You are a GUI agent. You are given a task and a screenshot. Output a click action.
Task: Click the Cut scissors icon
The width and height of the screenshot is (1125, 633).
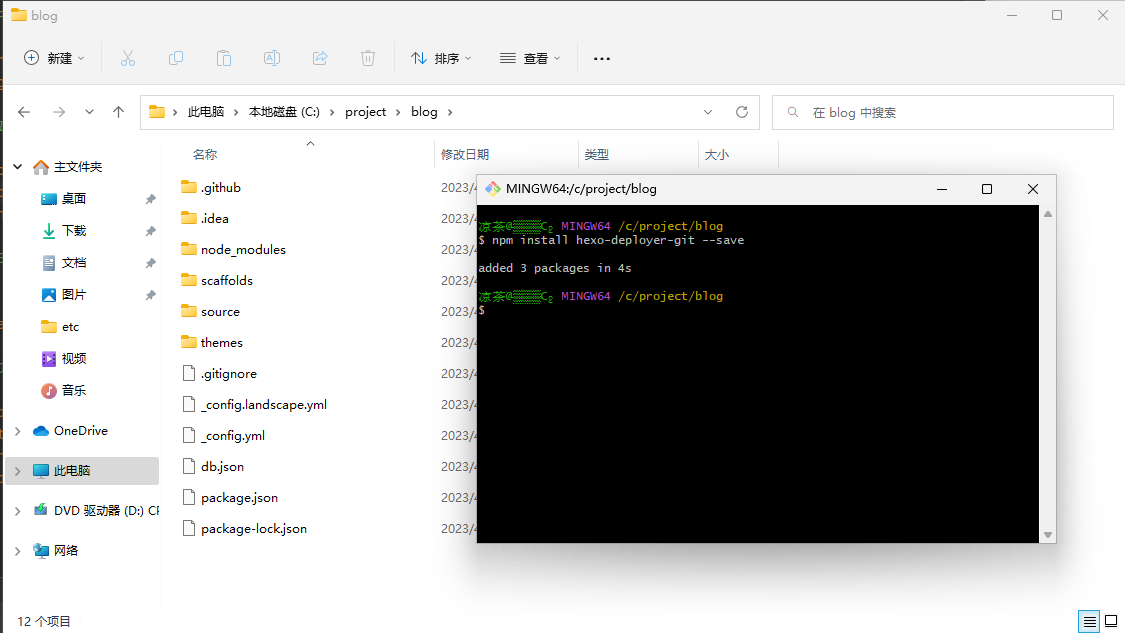(x=128, y=58)
